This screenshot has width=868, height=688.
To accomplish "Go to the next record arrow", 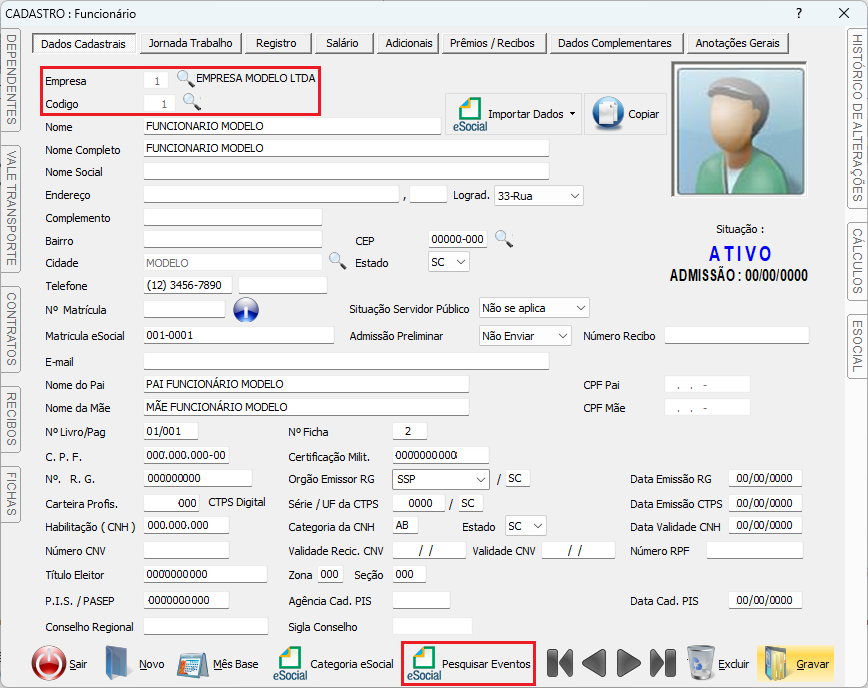I will pyautogui.click(x=629, y=663).
